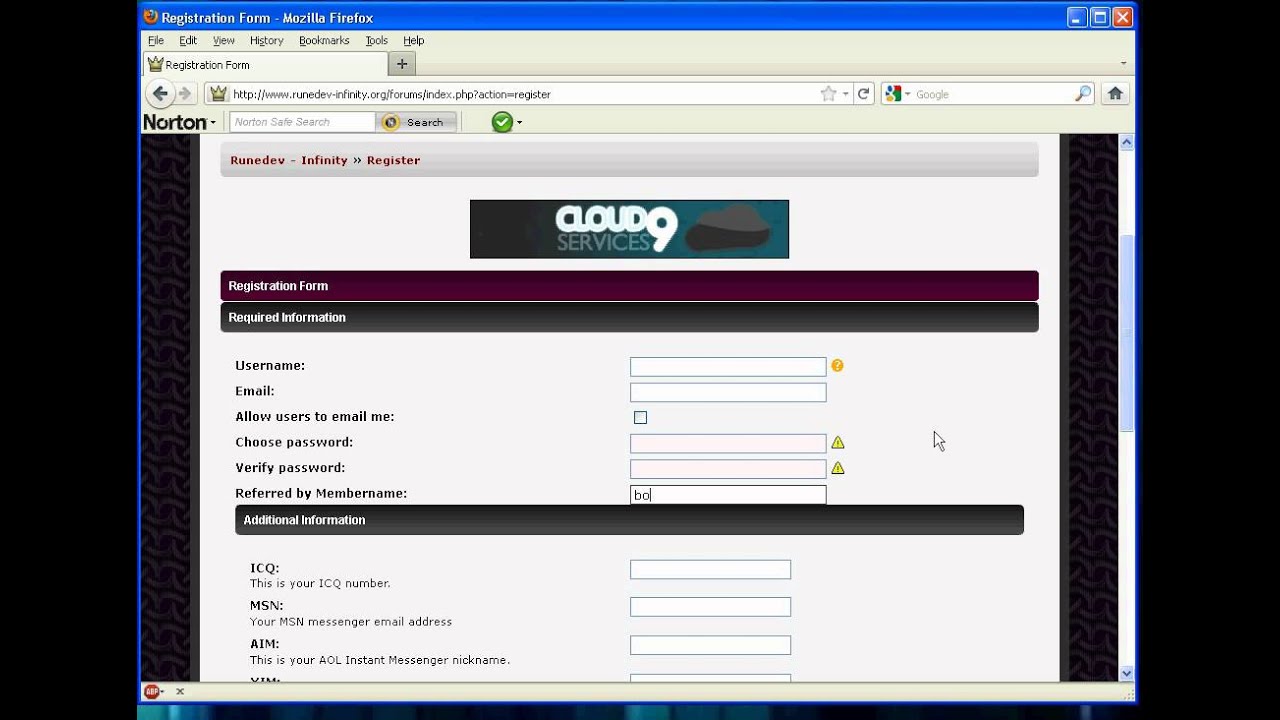Click the Firefox logo in the title bar
The image size is (1280, 720).
pyautogui.click(x=151, y=17)
